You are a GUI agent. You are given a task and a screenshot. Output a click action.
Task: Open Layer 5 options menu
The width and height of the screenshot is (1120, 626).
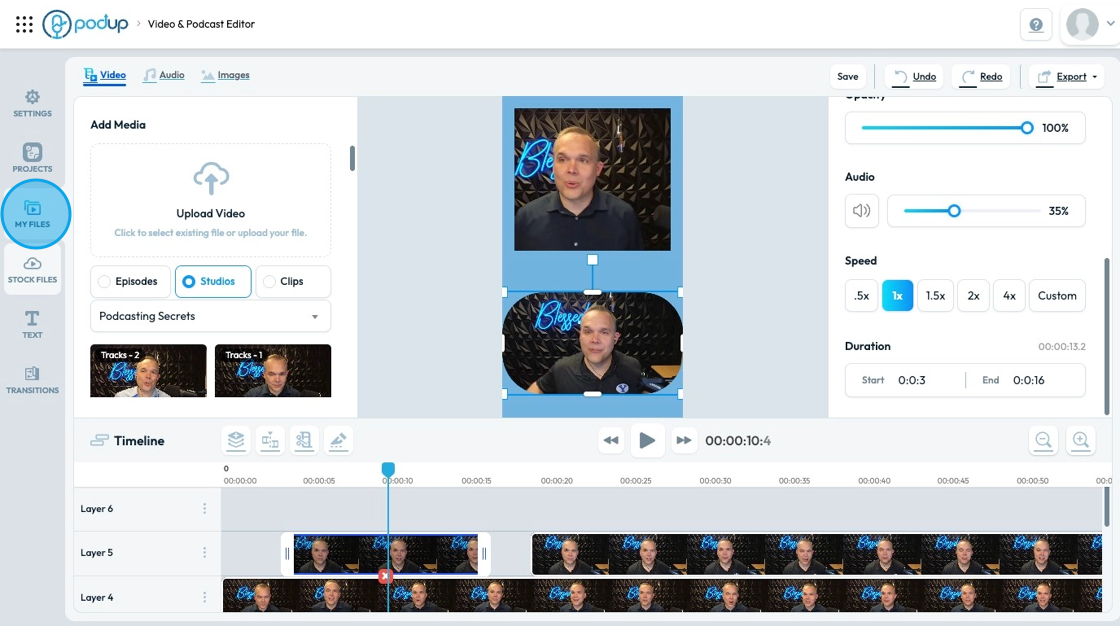coord(204,552)
